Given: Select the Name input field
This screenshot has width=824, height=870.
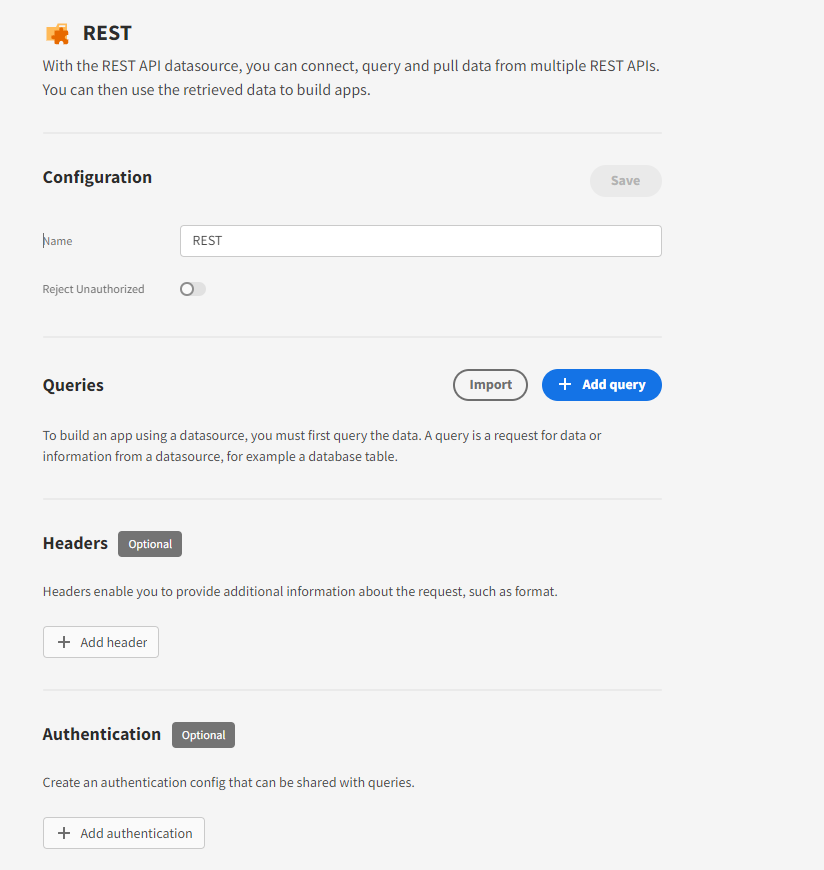Looking at the screenshot, I should pos(420,241).
